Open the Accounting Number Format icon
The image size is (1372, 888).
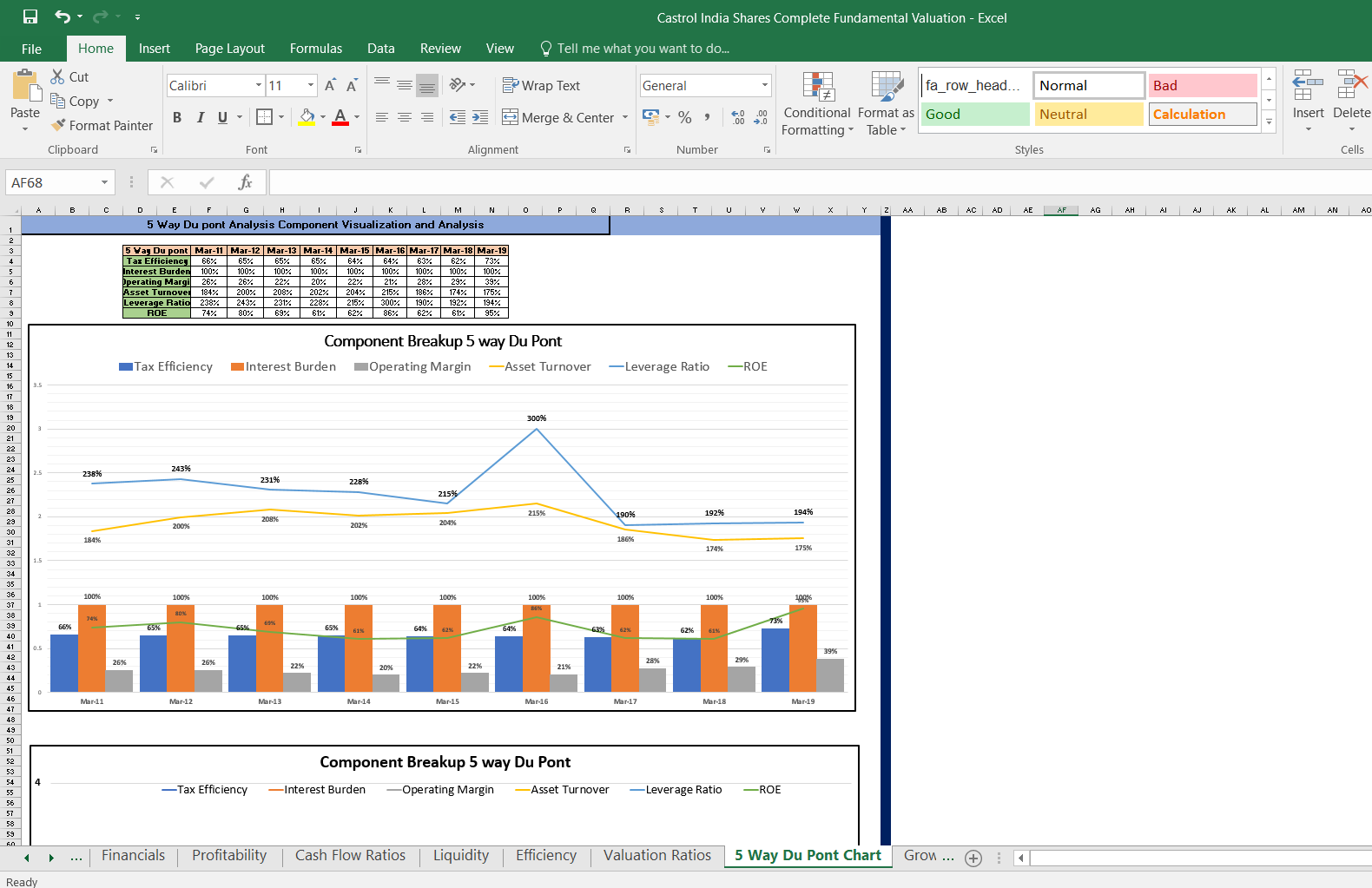click(x=650, y=116)
